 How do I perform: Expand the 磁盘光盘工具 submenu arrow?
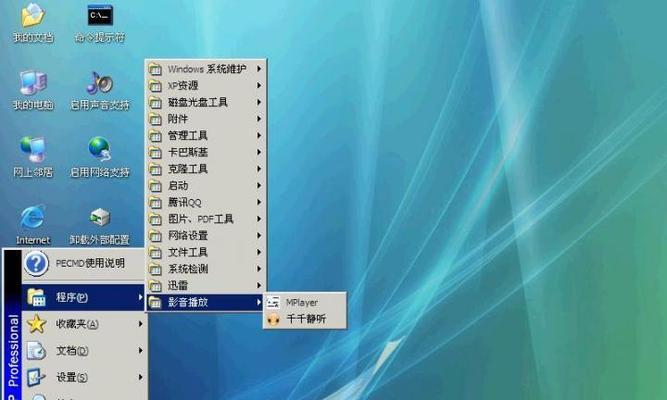click(x=259, y=102)
